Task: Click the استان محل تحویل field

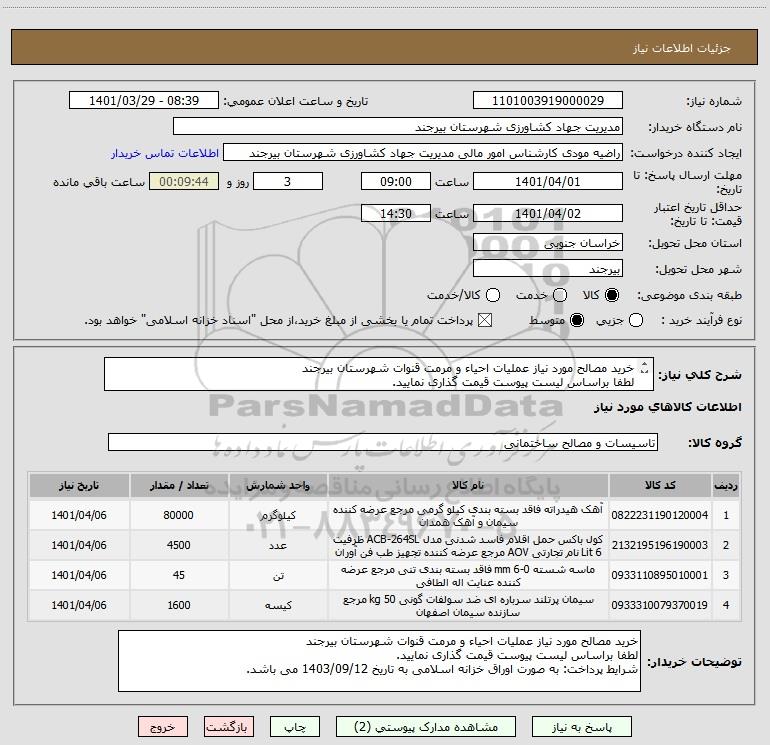Action: [548, 243]
